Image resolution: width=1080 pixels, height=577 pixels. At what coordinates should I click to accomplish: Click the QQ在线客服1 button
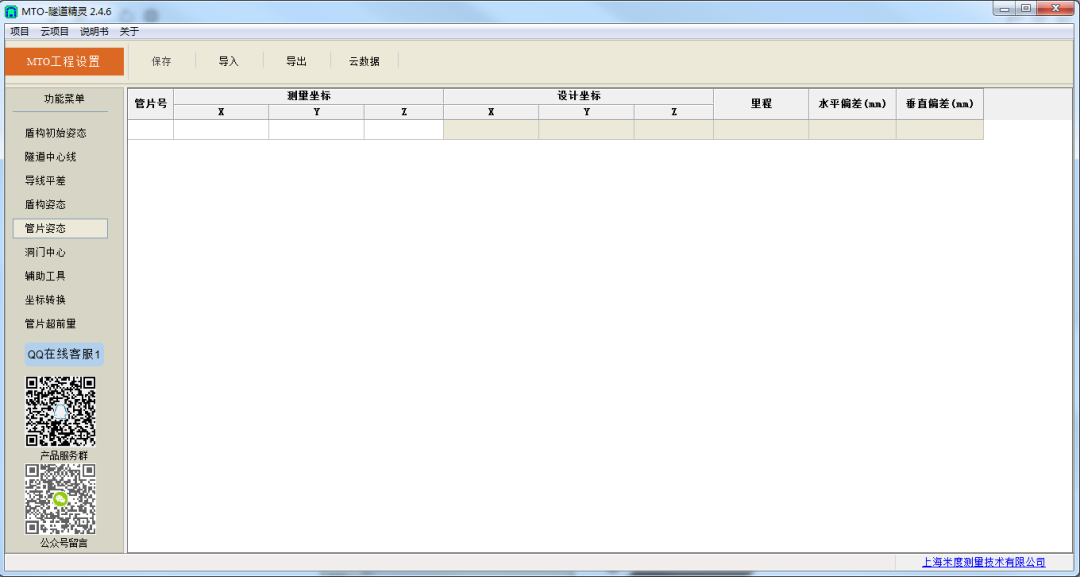tap(64, 355)
